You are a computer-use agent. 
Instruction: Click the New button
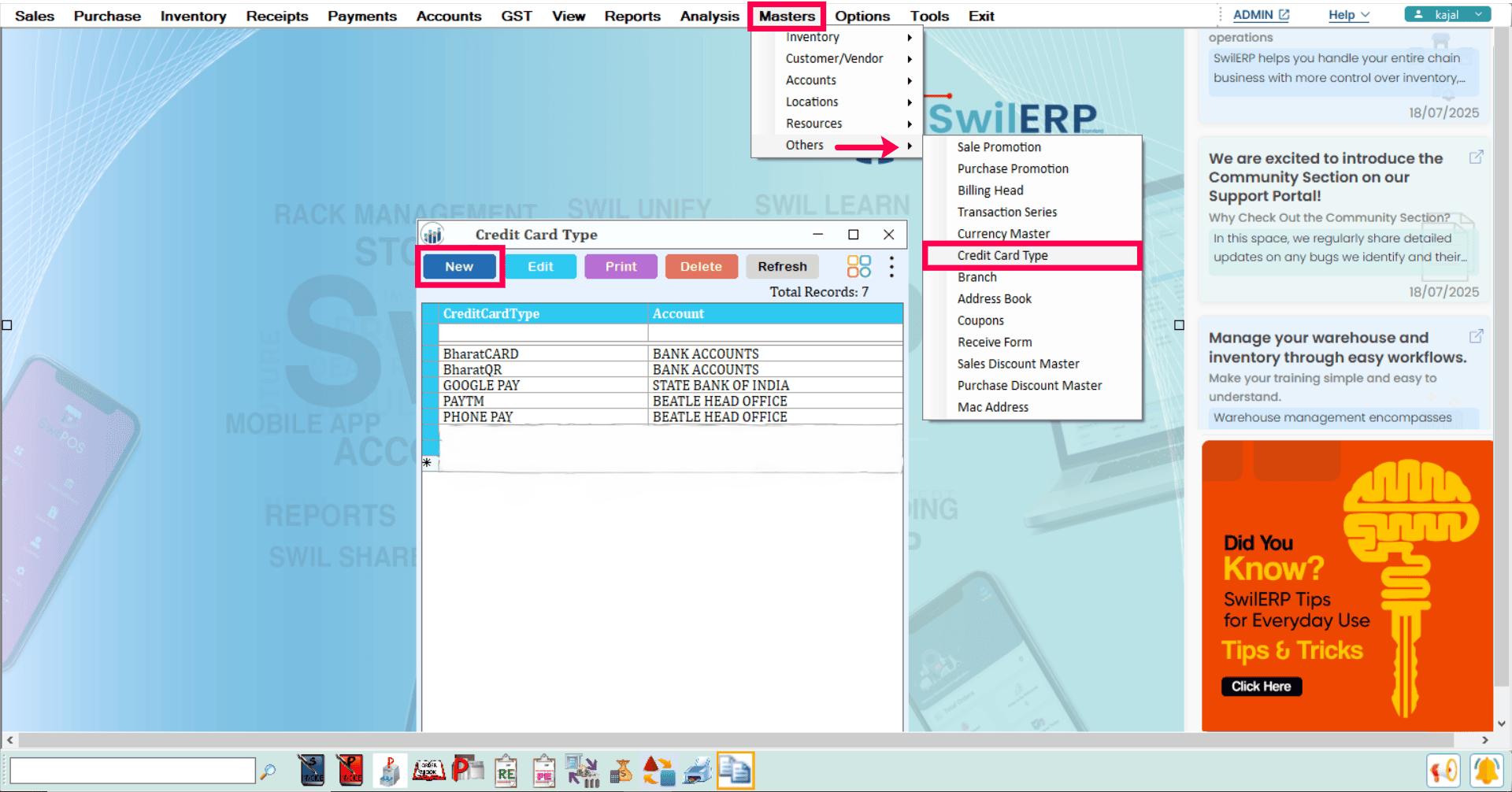point(459,266)
